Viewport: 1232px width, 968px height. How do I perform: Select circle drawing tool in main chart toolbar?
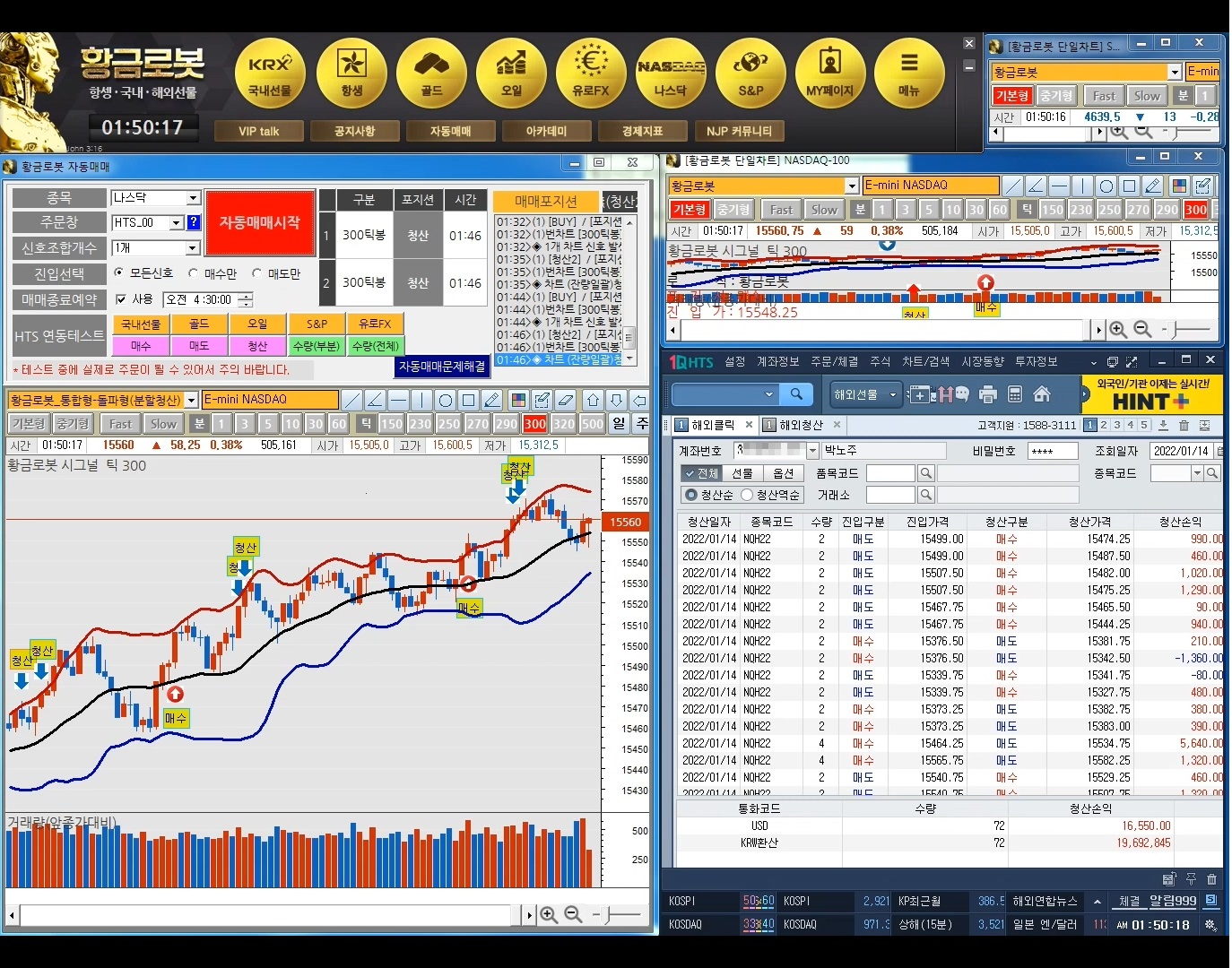(x=445, y=400)
